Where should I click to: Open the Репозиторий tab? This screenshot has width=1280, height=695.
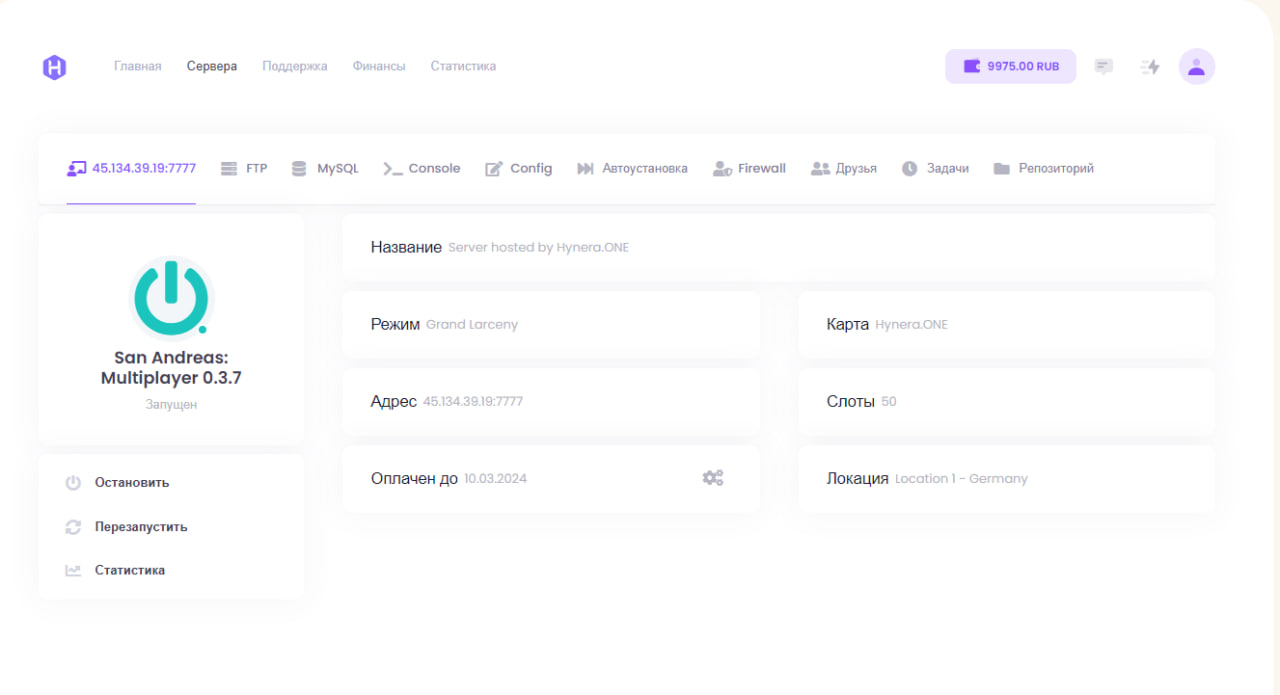[x=1044, y=169]
